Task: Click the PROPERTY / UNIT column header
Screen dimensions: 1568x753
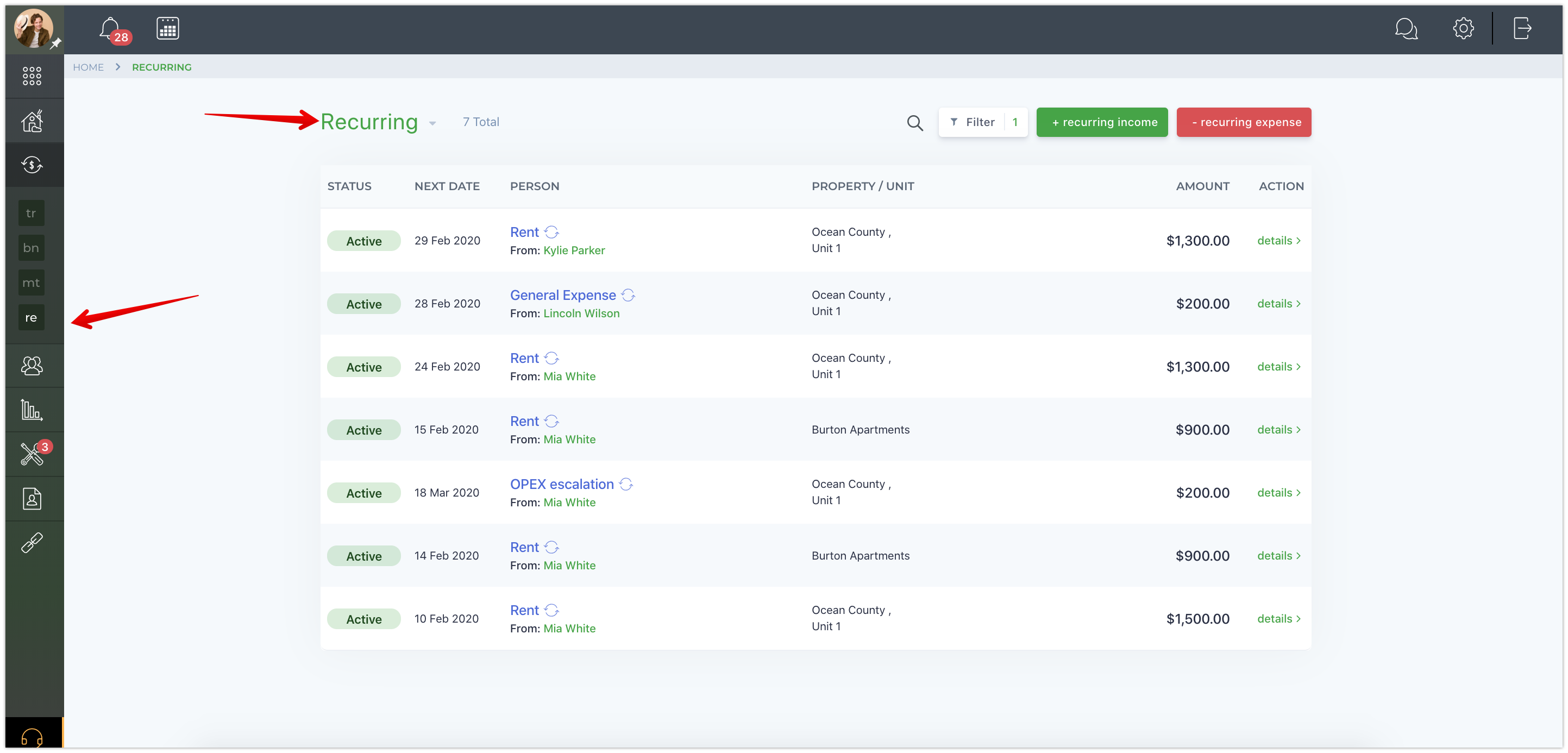Action: coord(863,186)
